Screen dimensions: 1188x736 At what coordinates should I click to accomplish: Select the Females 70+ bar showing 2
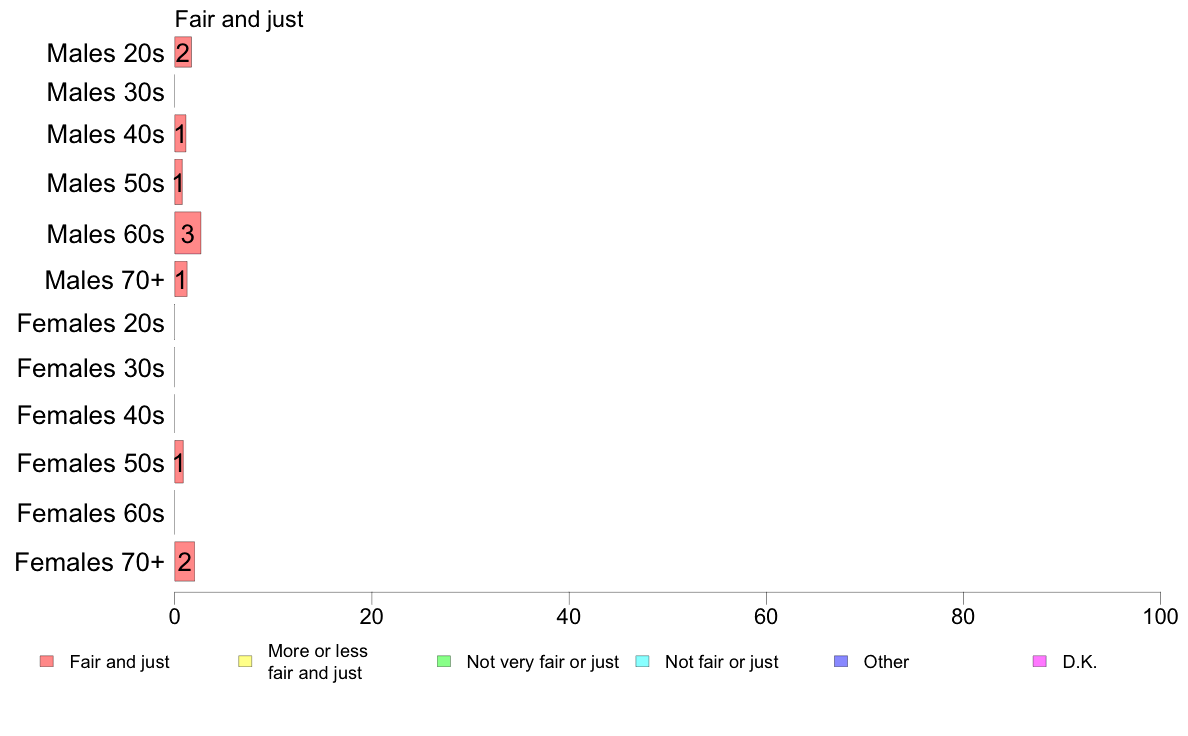pos(184,562)
